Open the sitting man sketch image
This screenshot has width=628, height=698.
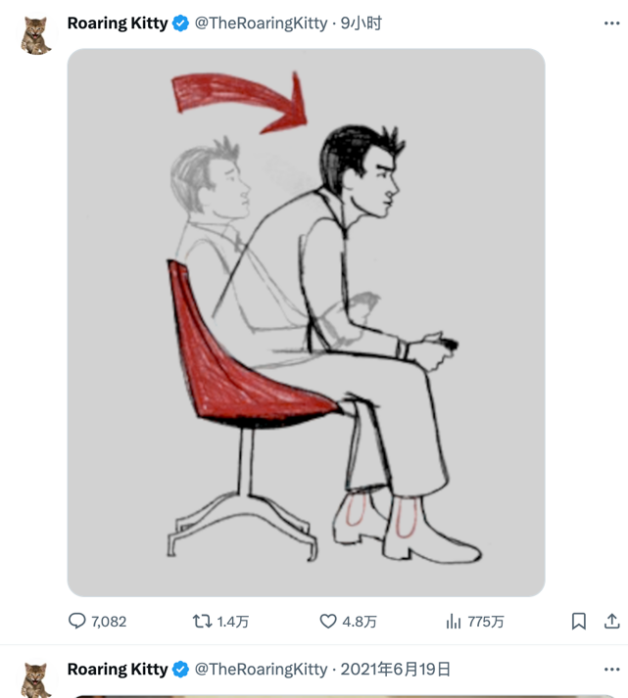306,322
